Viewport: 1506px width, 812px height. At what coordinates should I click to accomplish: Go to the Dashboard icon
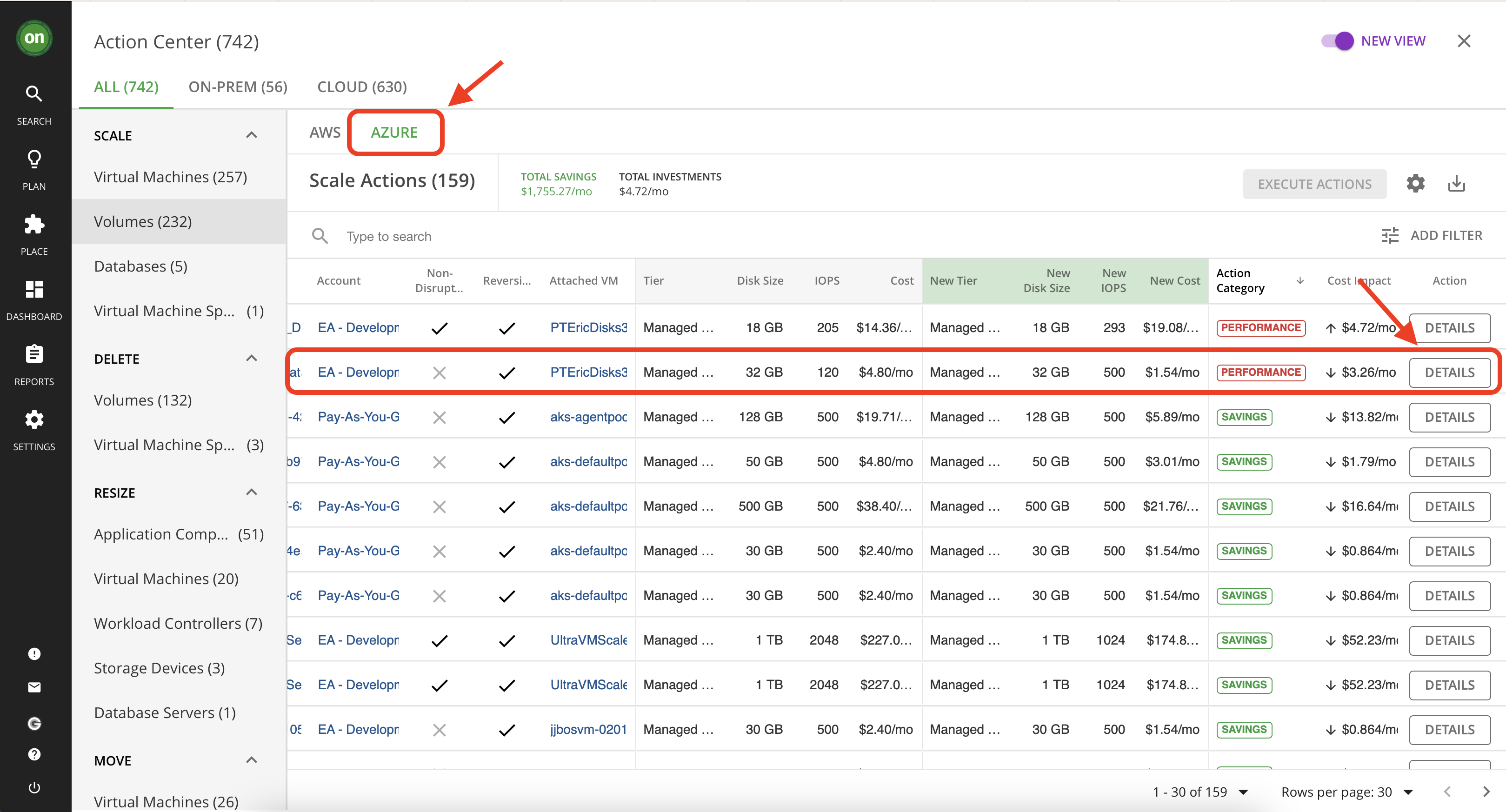click(34, 289)
